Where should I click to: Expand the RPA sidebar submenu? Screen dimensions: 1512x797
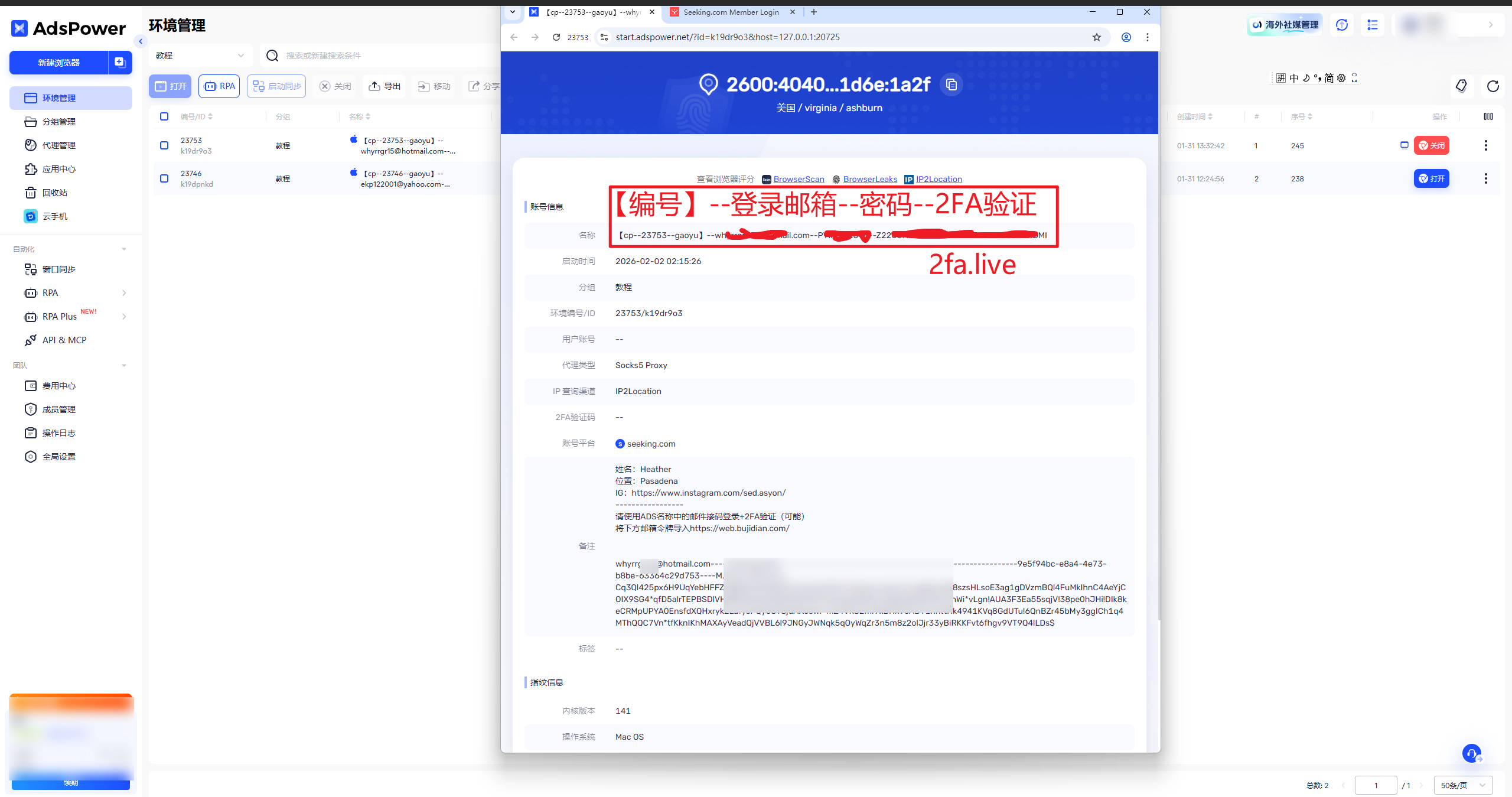[123, 293]
